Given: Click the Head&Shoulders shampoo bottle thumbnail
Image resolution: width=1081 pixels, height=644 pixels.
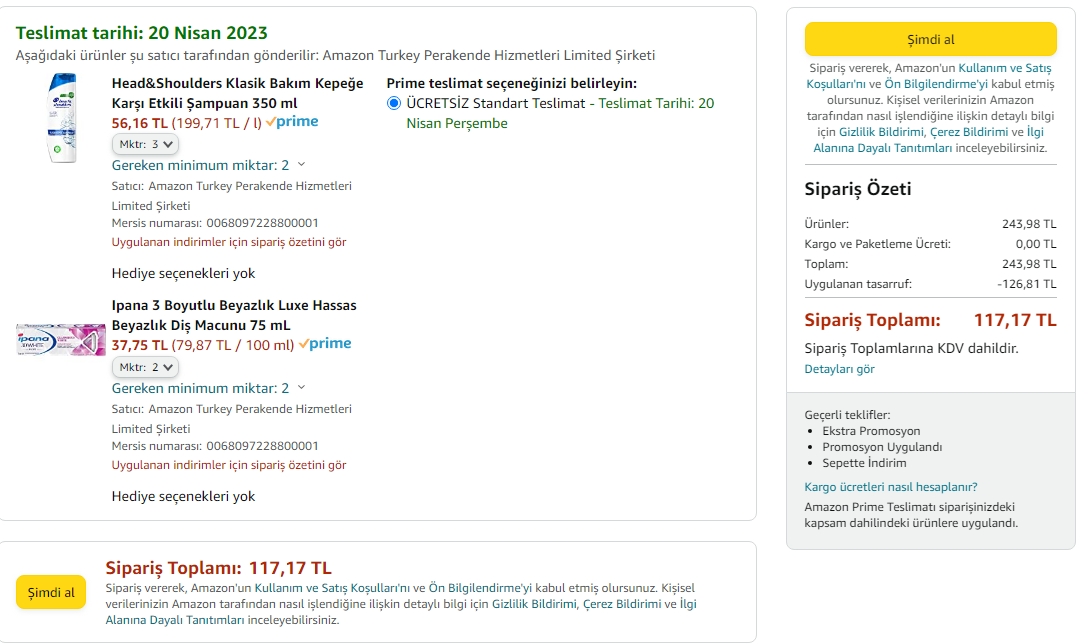Looking at the screenshot, I should [x=62, y=118].
